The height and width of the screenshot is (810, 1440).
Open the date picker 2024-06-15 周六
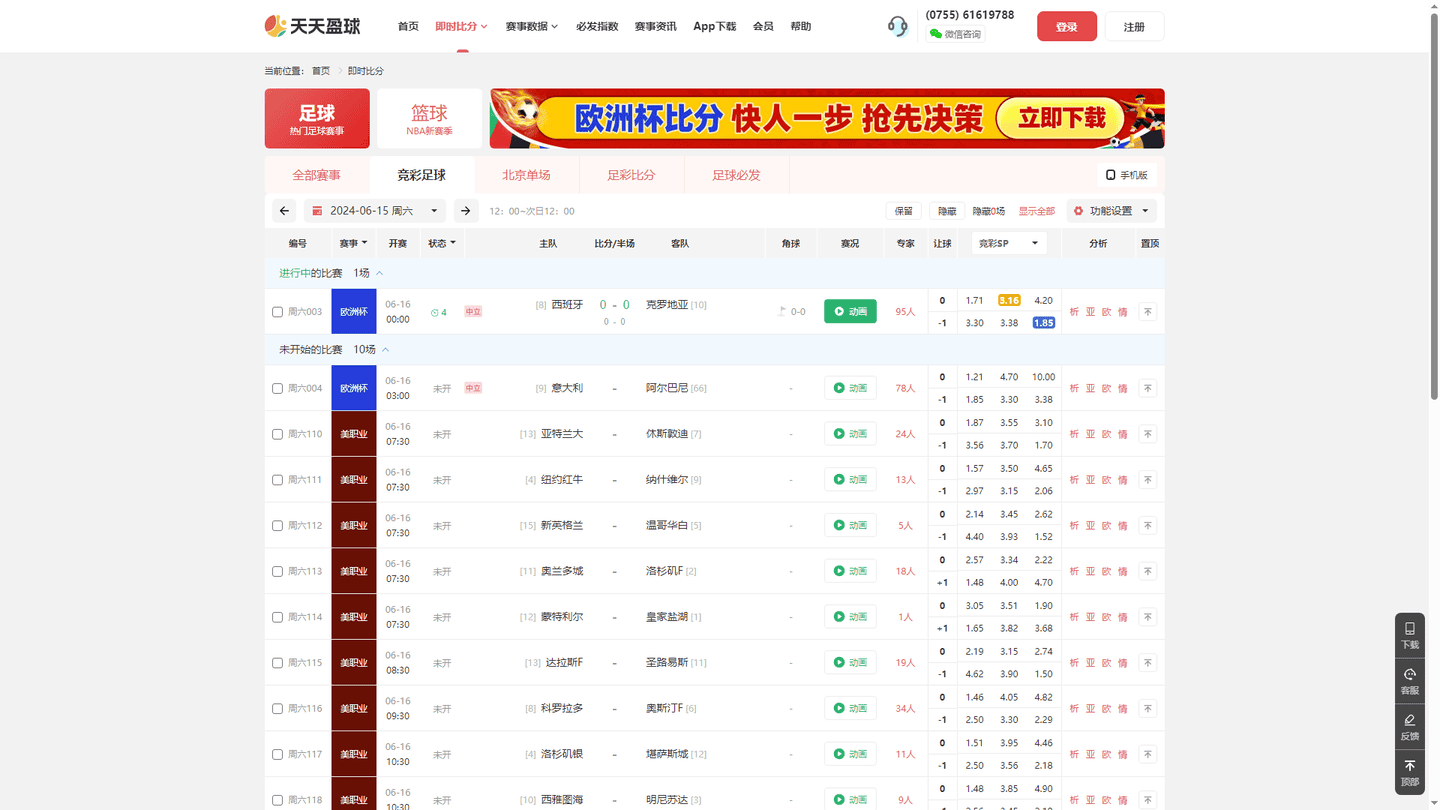pos(375,211)
